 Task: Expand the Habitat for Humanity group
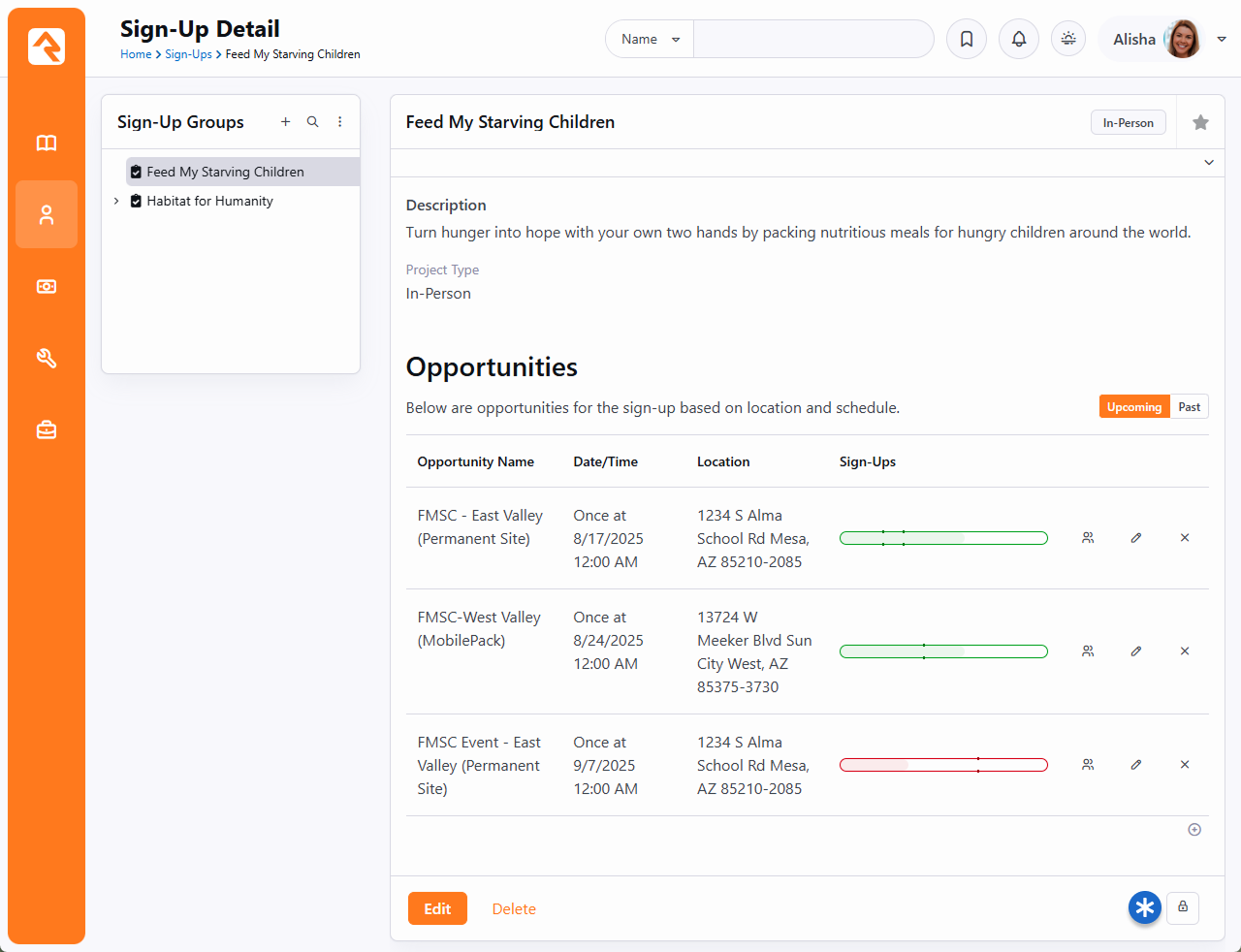pos(116,201)
